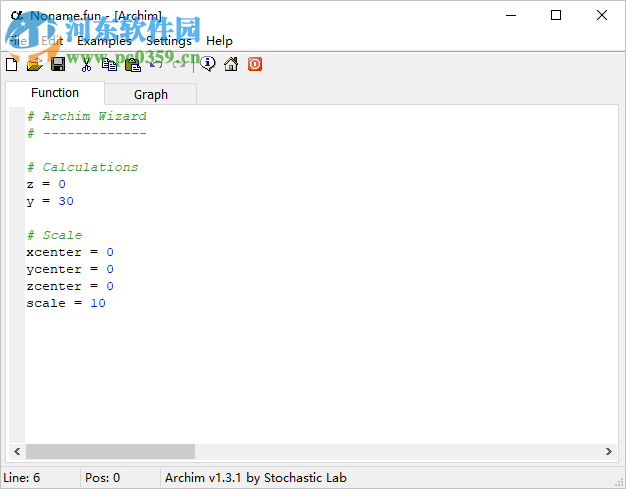Switch to the Graph tab
Screen dimensions: 626x489
[151, 95]
